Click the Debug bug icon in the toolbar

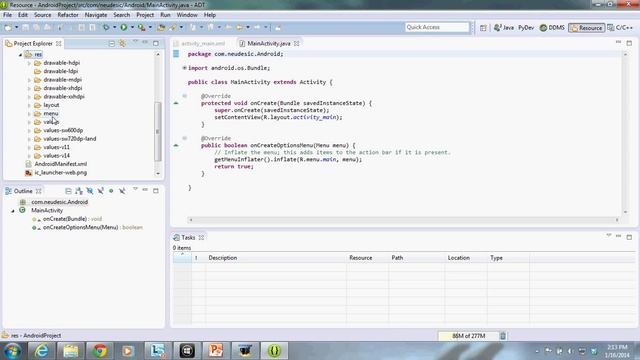point(106,27)
